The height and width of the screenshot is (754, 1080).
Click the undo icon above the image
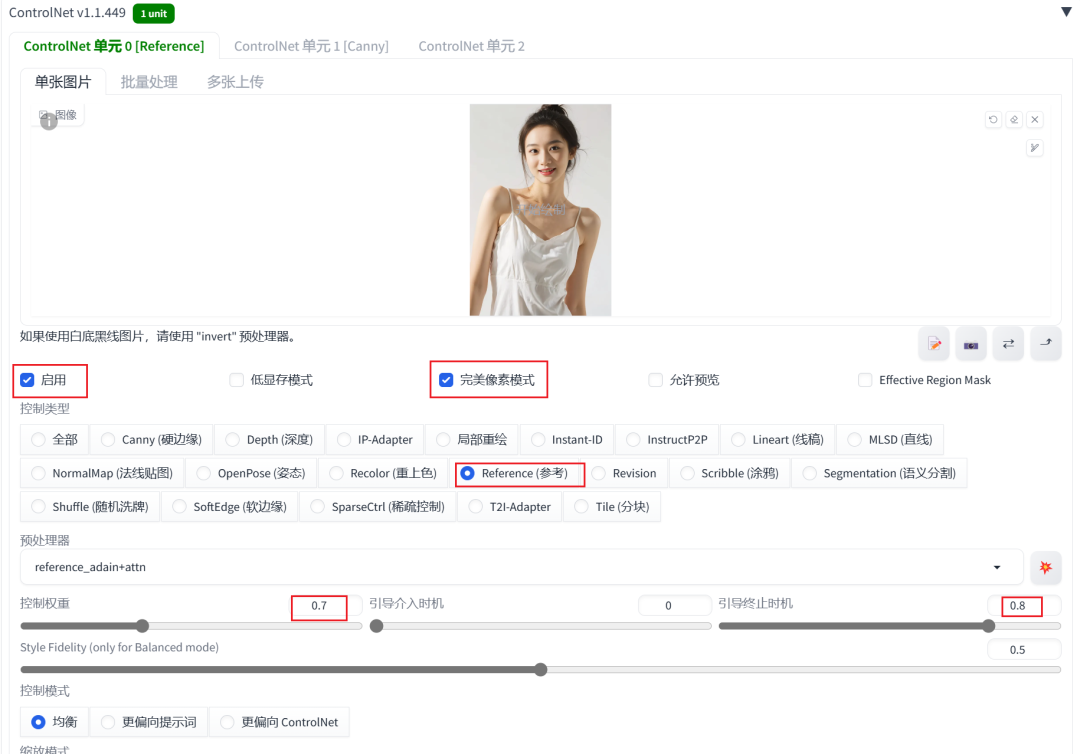coord(993,119)
